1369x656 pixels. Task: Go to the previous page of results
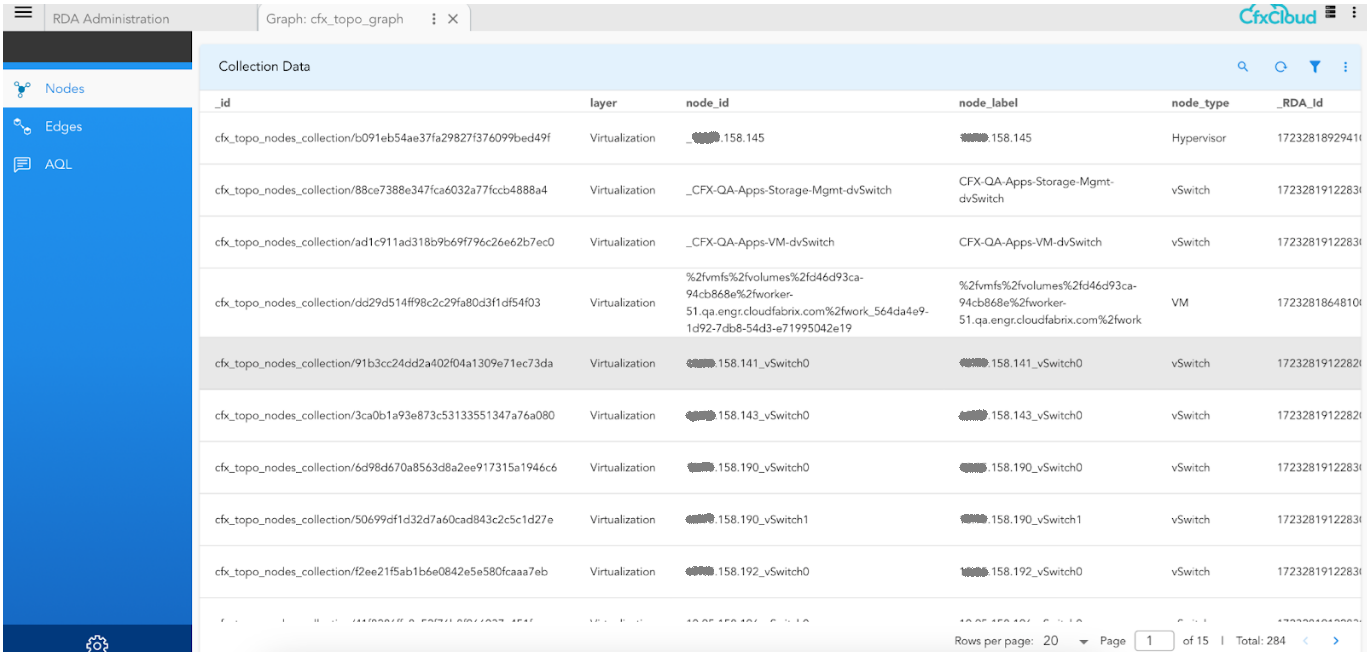pyautogui.click(x=1306, y=641)
